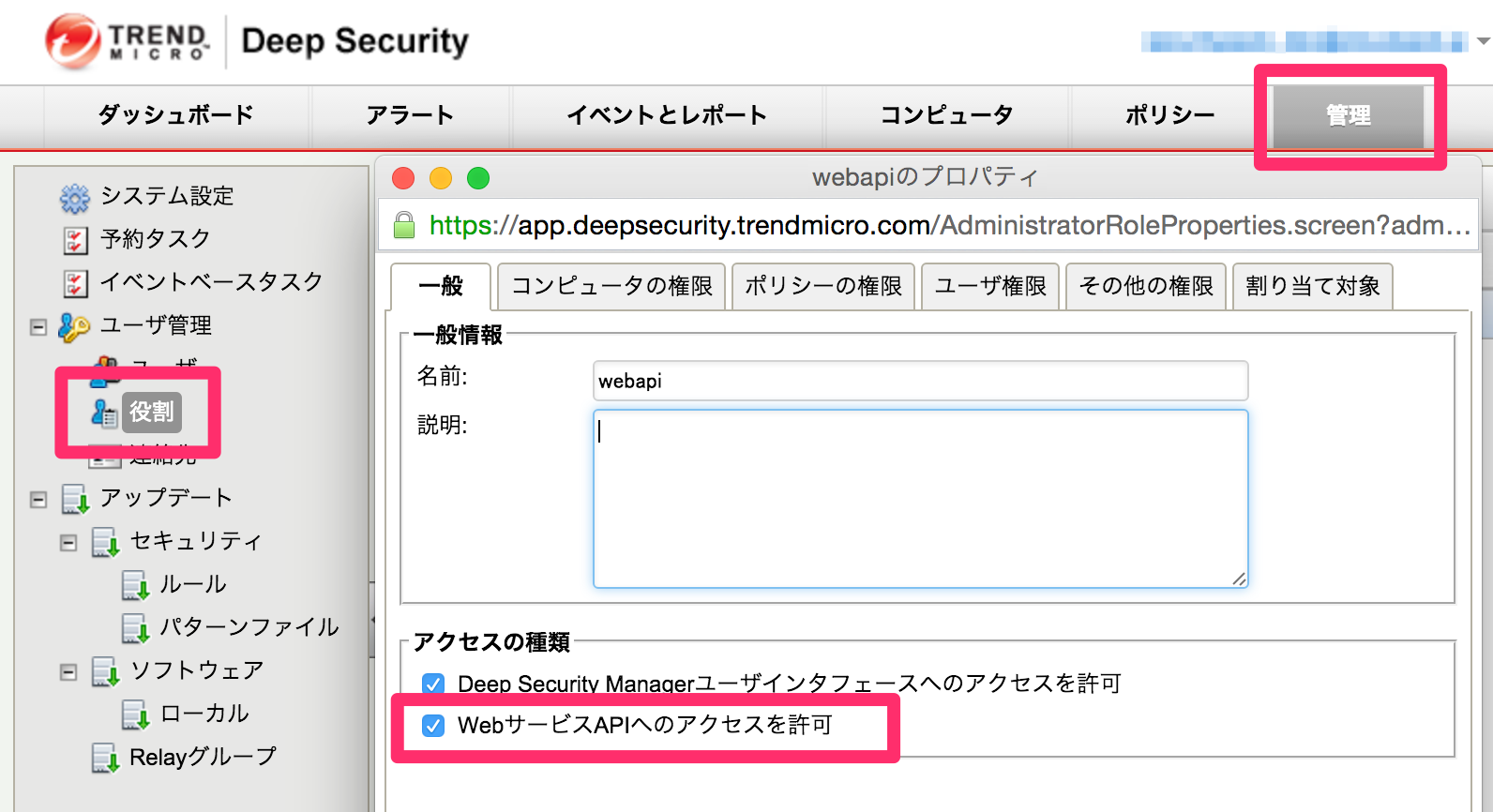1493x812 pixels.
Task: Switch to ポリシーの権限 tab
Action: 823,286
